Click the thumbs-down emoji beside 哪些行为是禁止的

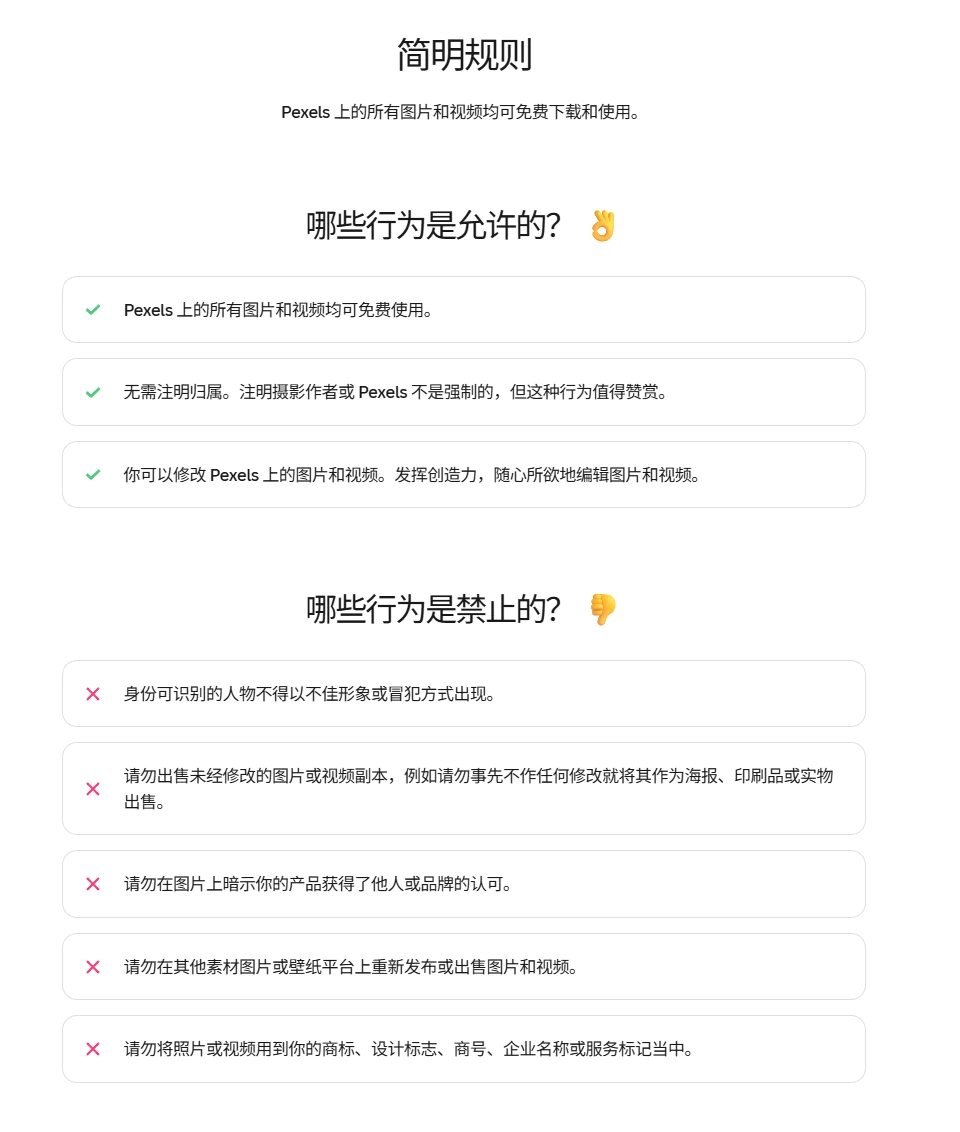[602, 609]
